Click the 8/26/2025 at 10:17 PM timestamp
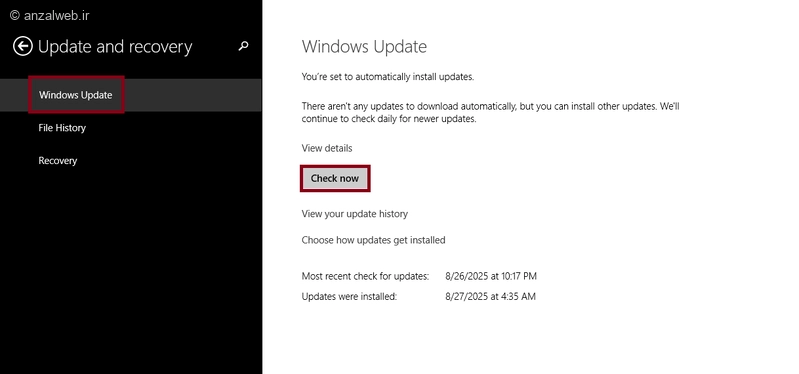The image size is (799, 374). 491,276
